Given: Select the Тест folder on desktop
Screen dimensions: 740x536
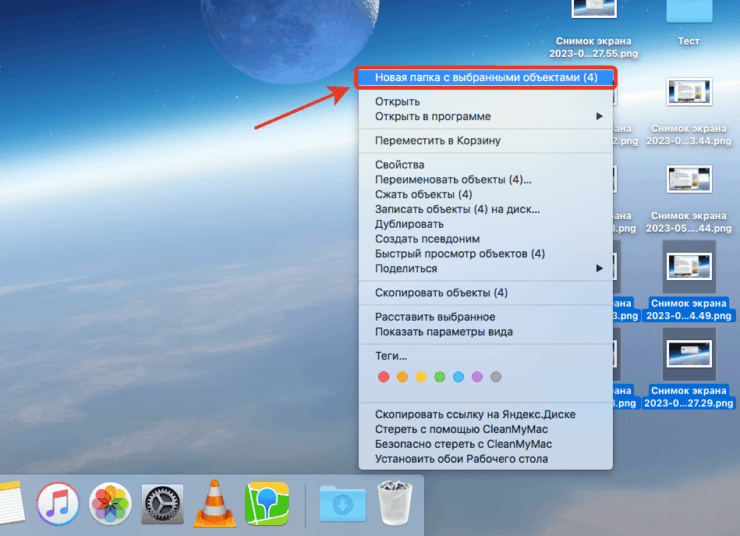Looking at the screenshot, I should point(689,24).
